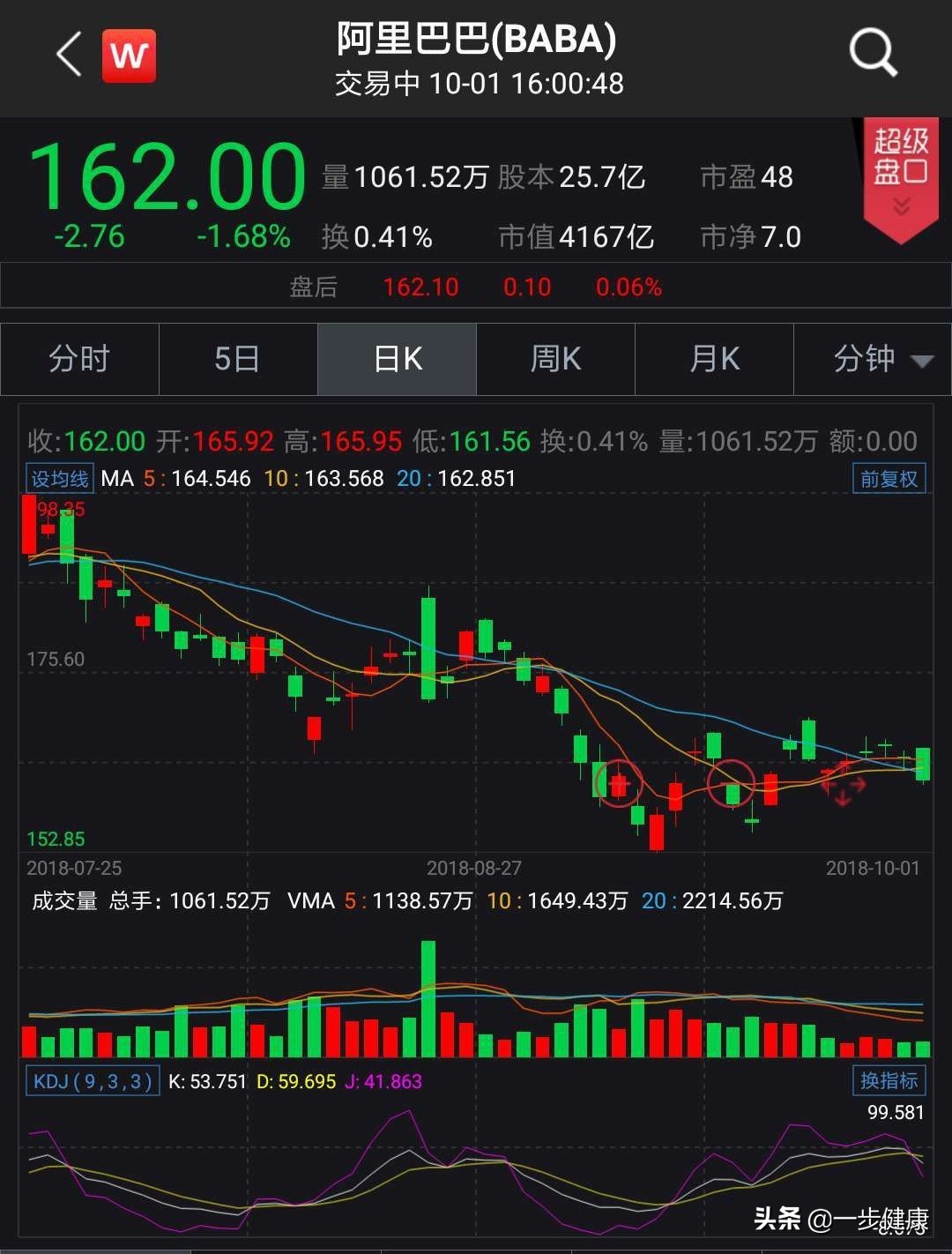Open the red W app logo
The height and width of the screenshot is (1254, 952).
(x=129, y=56)
